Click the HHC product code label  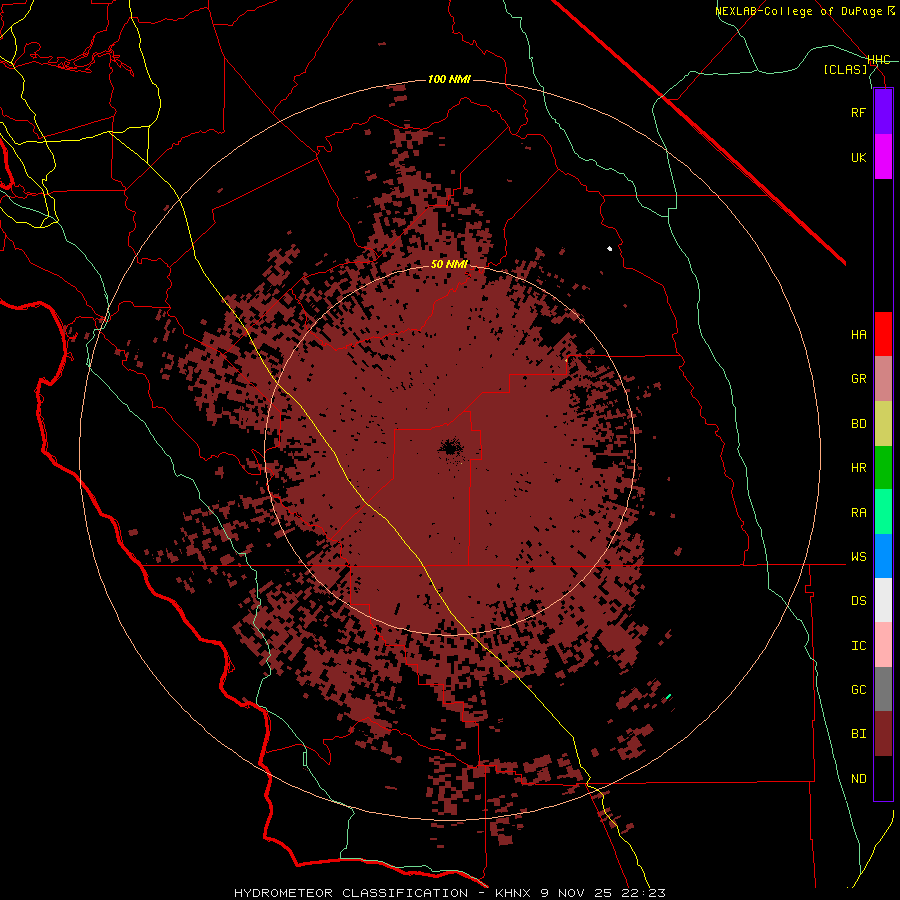pyautogui.click(x=879, y=60)
